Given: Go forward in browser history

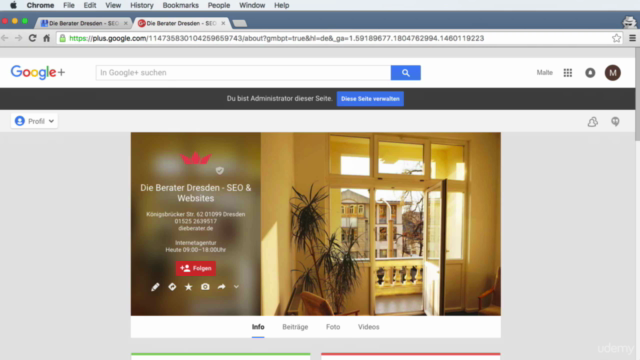Looking at the screenshot, I should (x=18, y=38).
